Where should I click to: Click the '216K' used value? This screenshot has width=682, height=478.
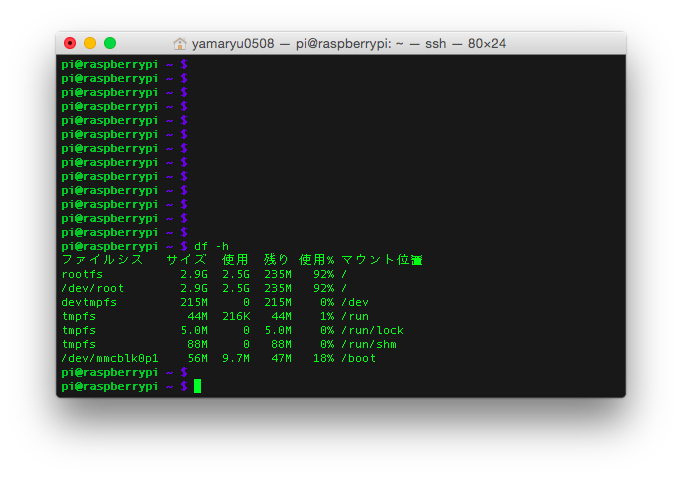pos(236,316)
